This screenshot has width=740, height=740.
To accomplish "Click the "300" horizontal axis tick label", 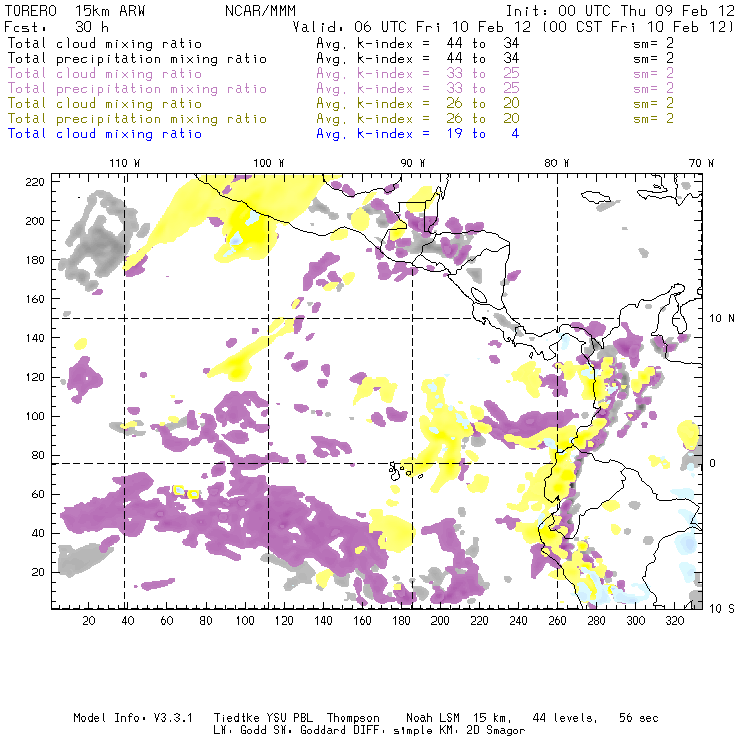I will point(636,621).
